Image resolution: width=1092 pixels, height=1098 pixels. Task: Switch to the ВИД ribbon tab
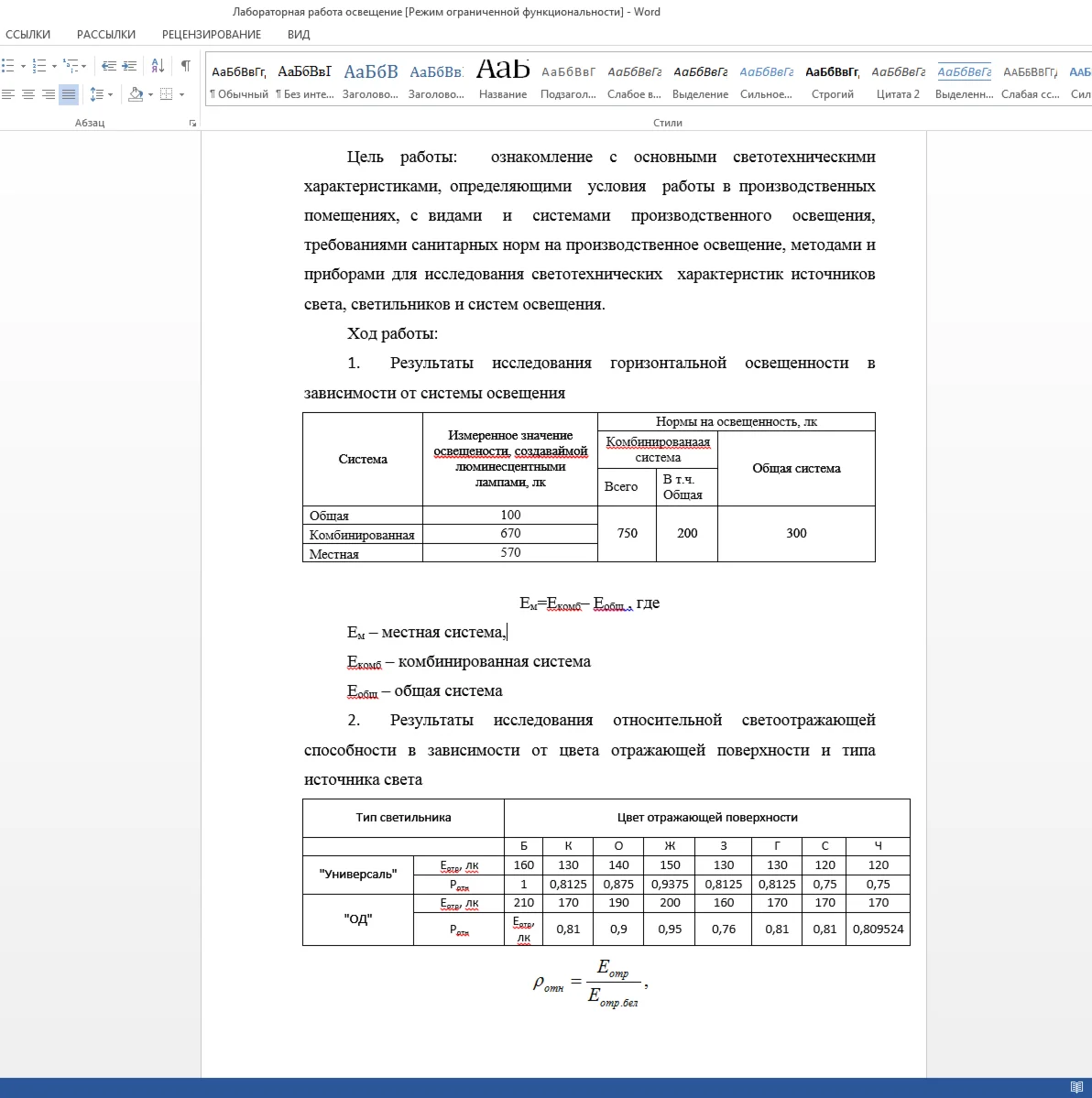299,34
